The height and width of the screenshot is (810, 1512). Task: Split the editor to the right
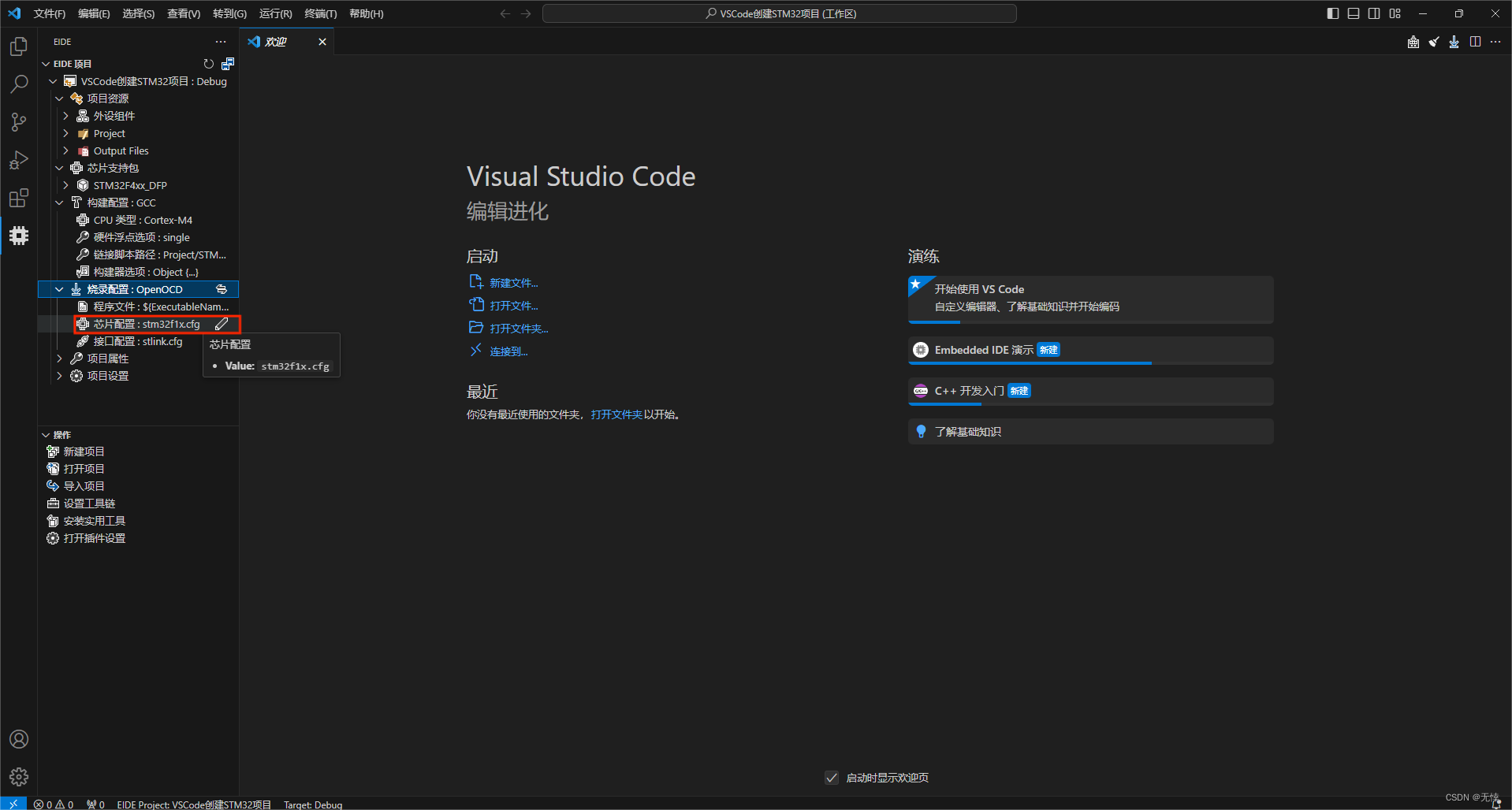[x=1475, y=42]
